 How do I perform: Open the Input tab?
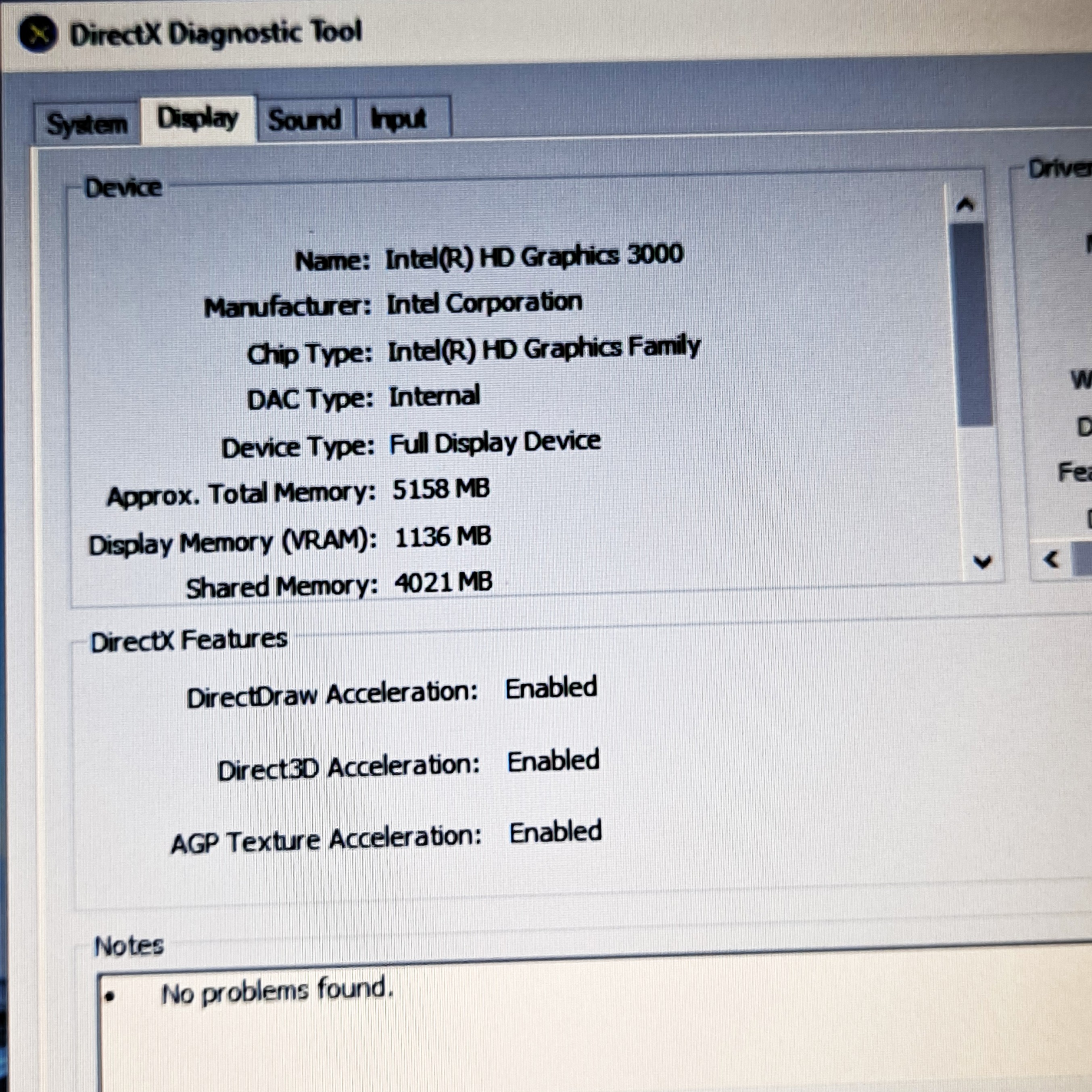coord(403,118)
